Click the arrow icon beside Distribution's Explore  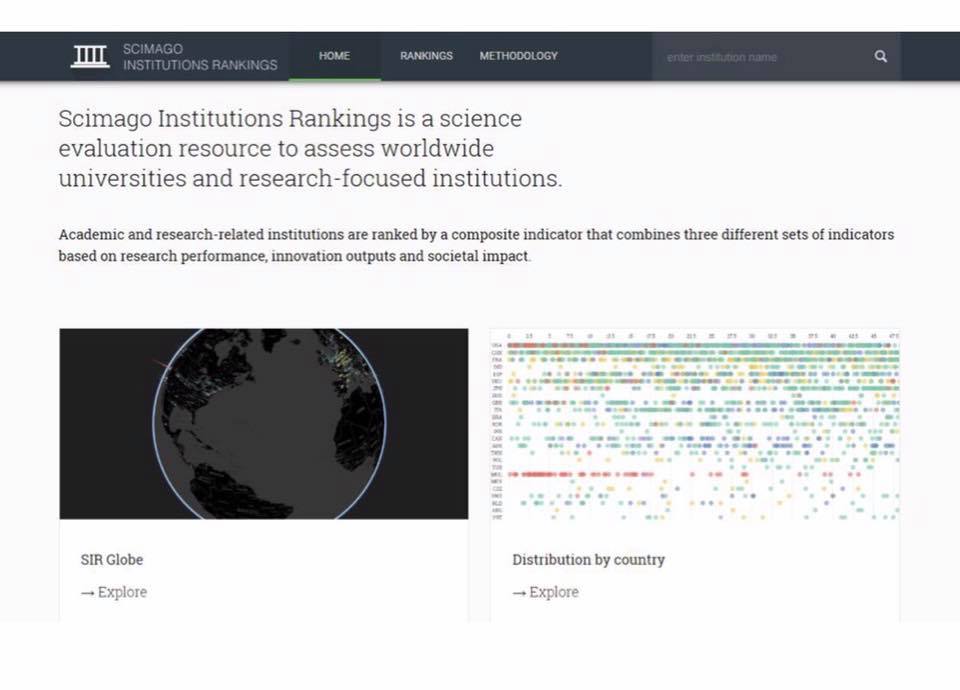point(519,592)
